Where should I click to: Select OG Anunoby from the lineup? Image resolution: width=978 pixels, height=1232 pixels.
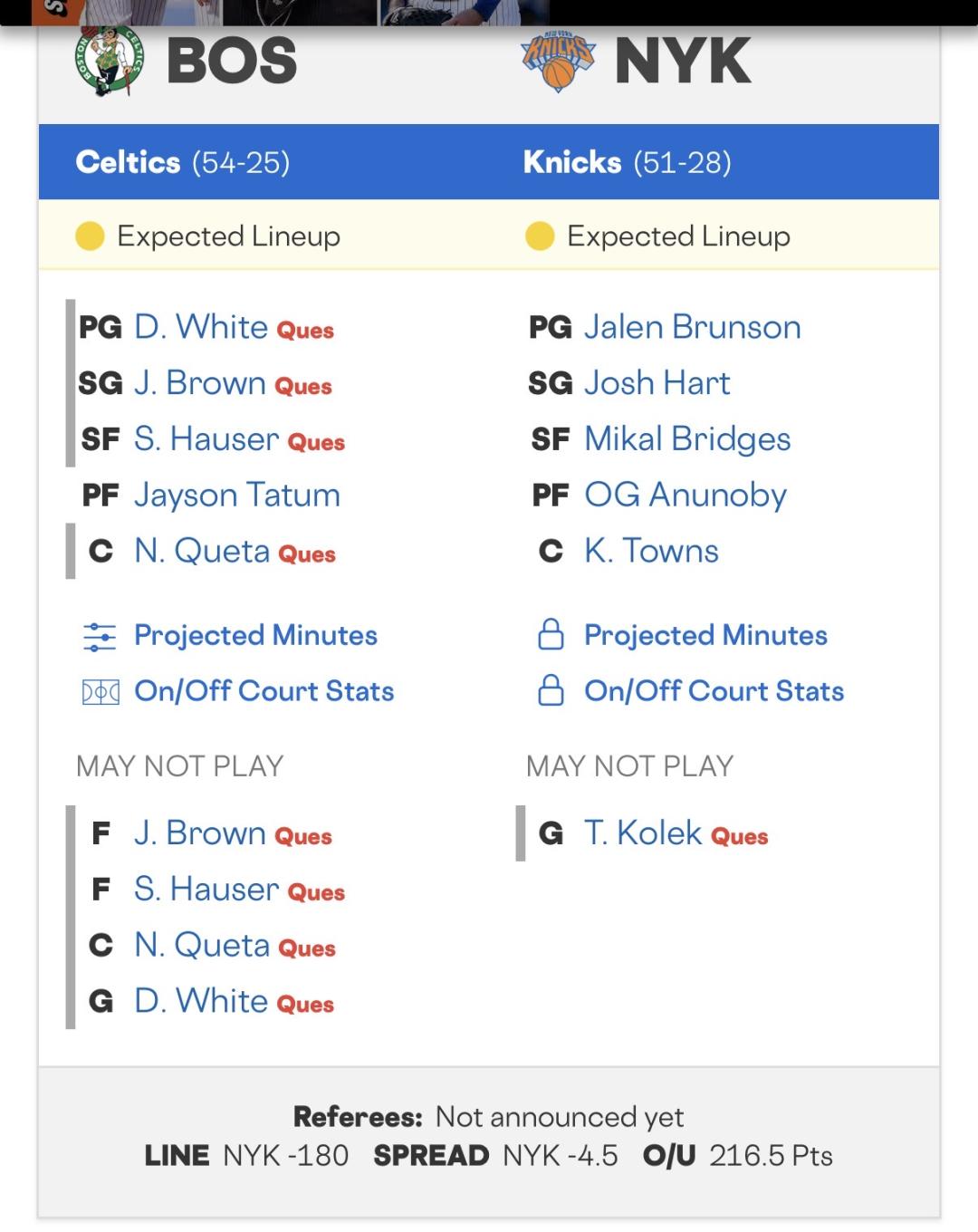click(x=686, y=496)
